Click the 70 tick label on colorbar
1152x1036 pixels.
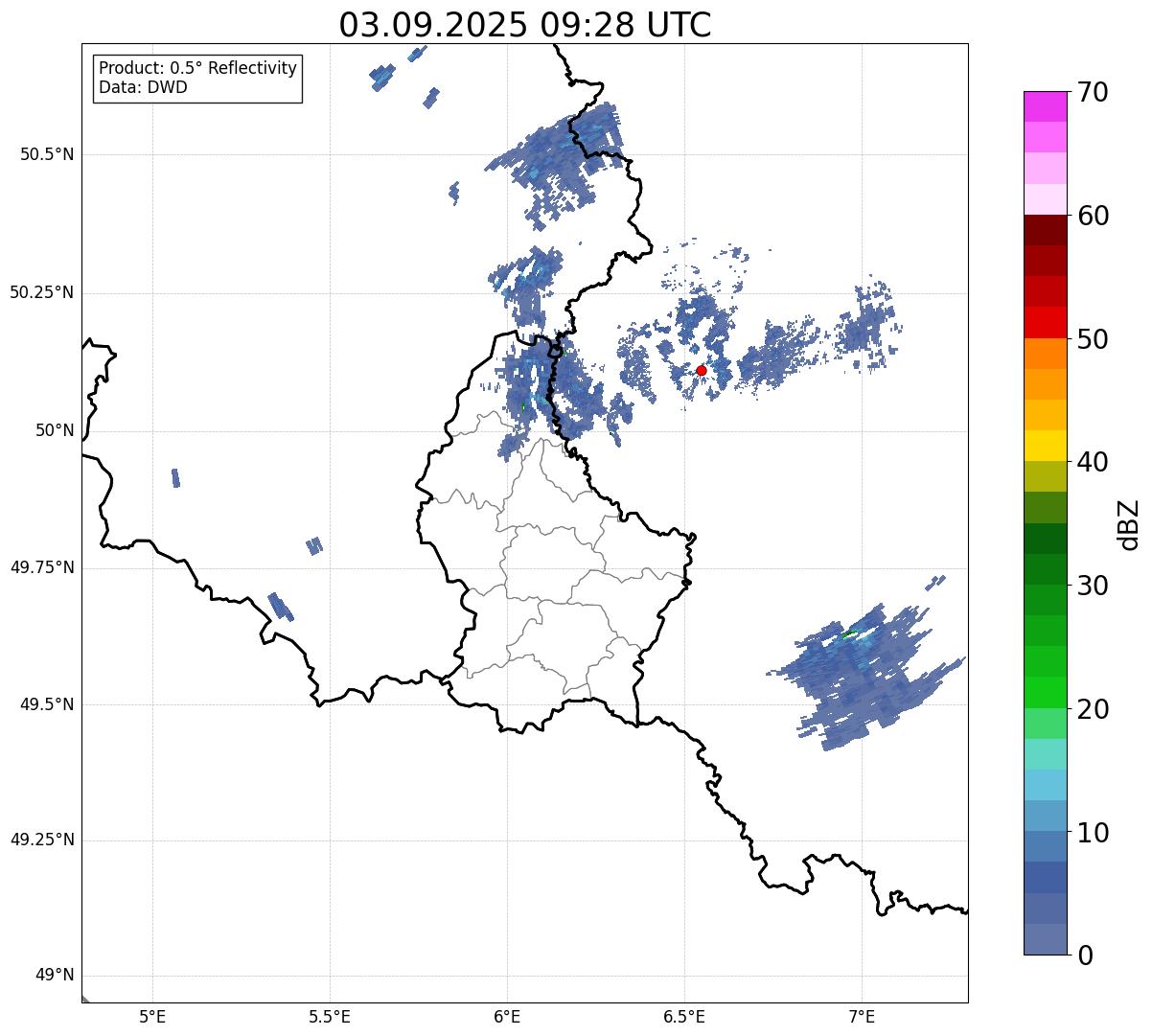[1093, 93]
